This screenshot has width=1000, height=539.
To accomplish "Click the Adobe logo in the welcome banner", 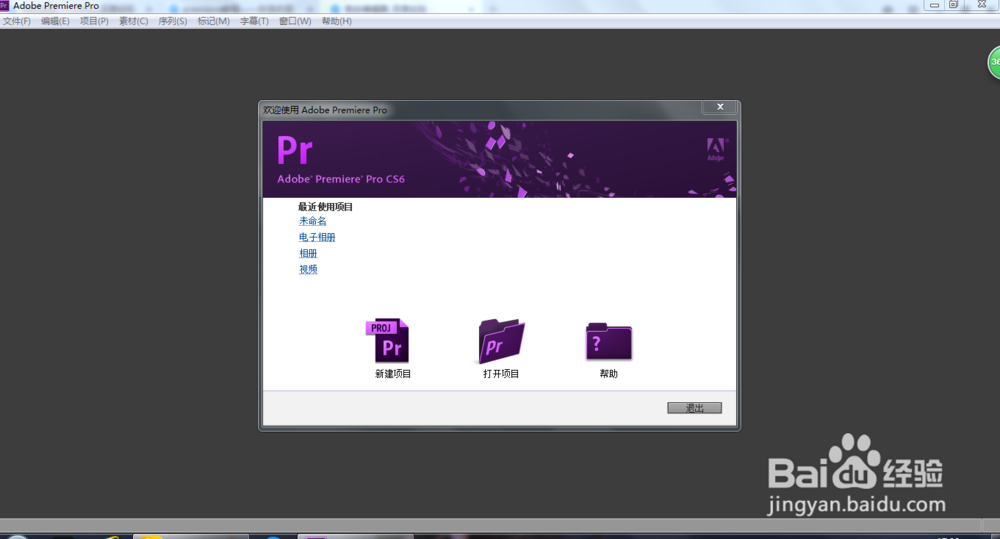I will coord(716,149).
